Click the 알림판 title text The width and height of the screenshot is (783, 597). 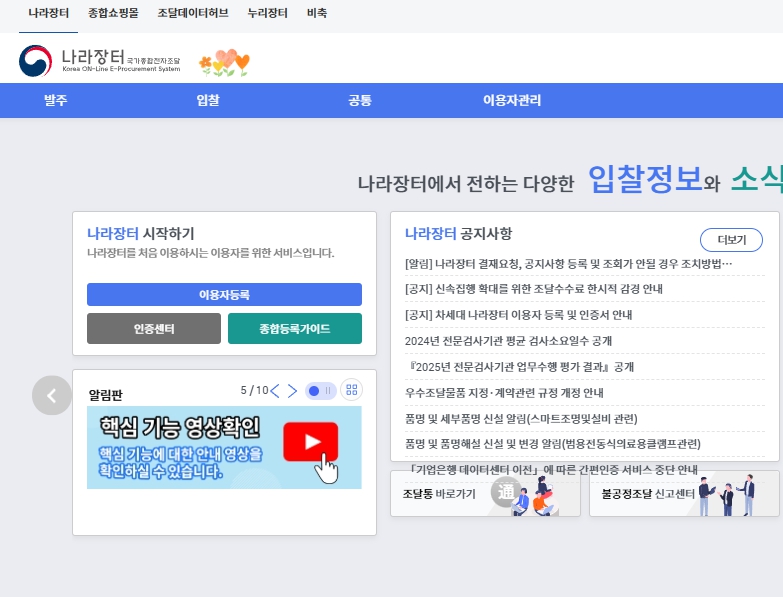point(105,395)
